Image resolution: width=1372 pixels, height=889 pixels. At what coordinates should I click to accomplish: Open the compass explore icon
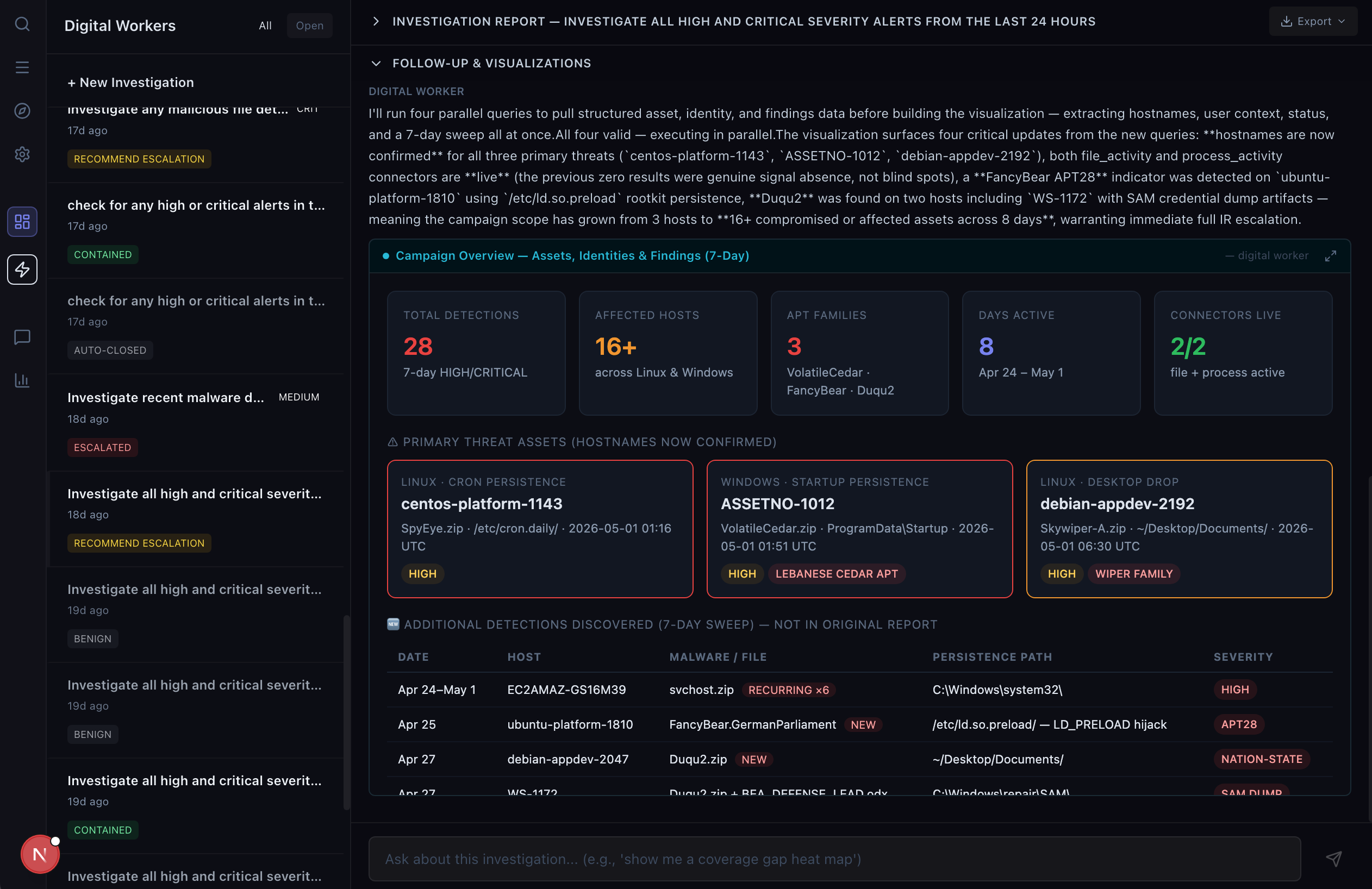22,111
